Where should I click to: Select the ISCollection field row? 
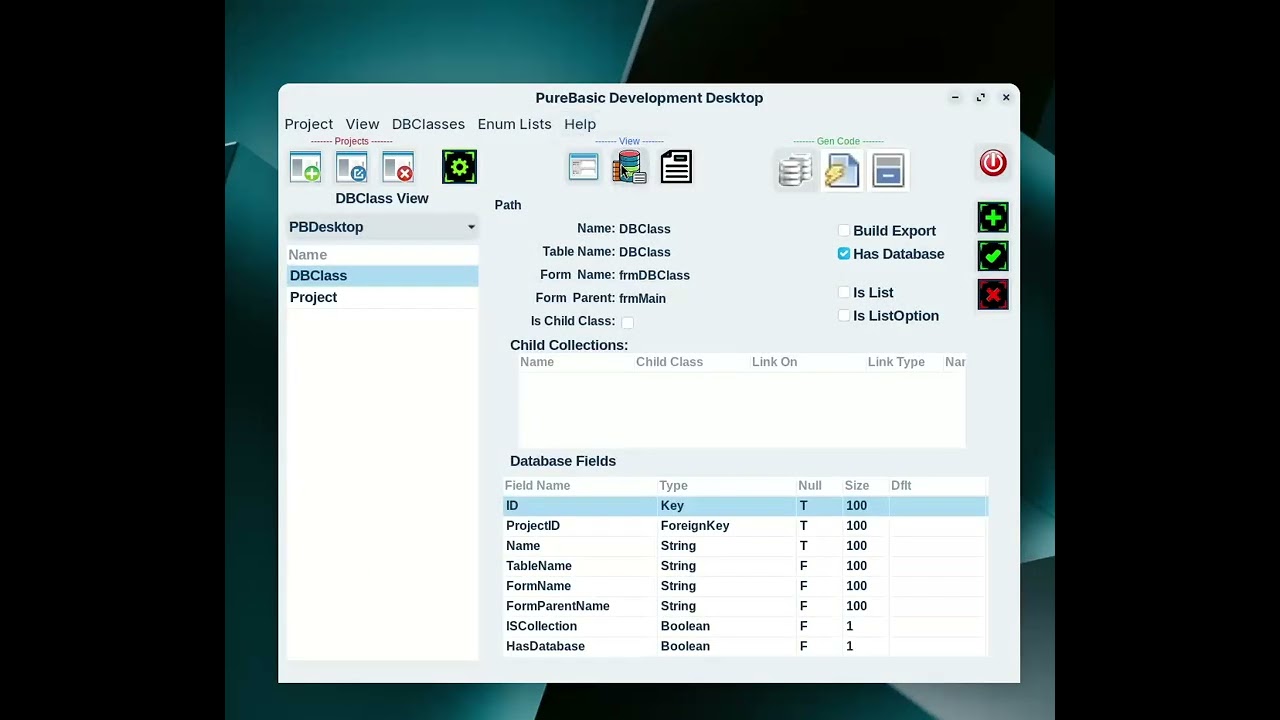pos(745,626)
